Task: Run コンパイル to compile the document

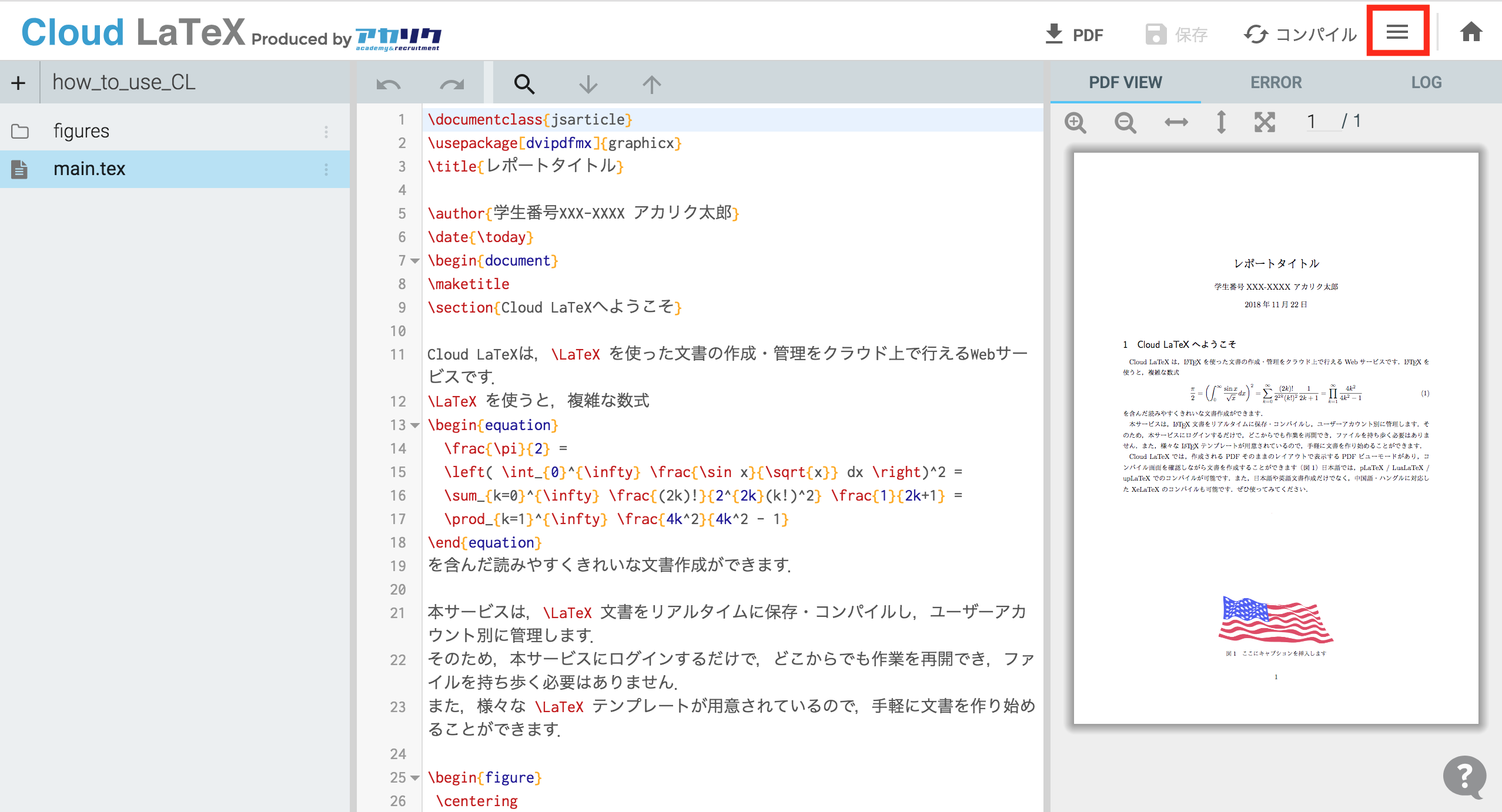Action: coord(1300,35)
